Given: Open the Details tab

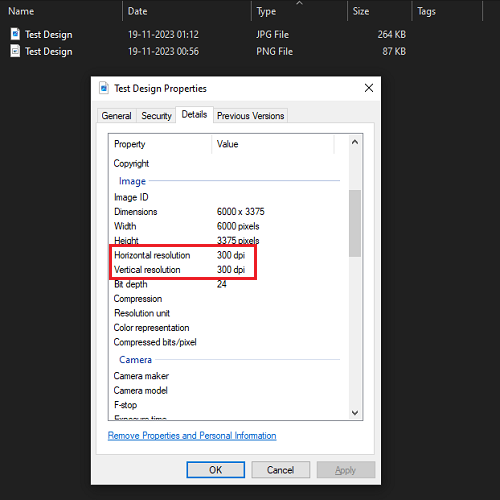Looking at the screenshot, I should 194,114.
